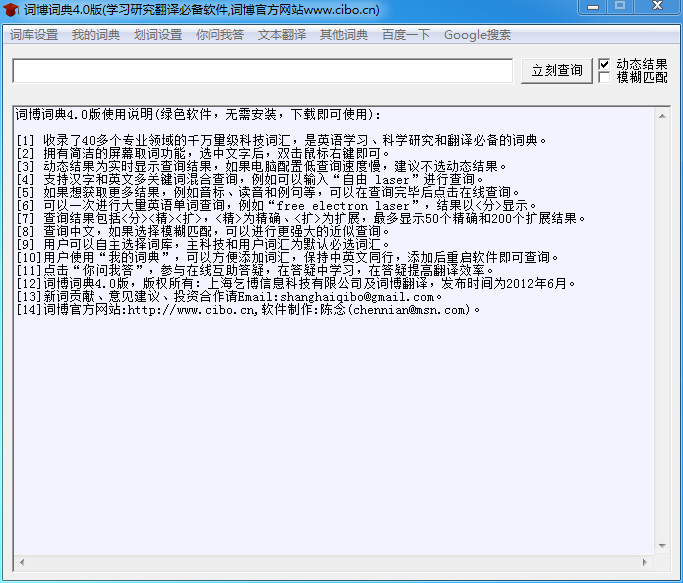Screen dimensions: 683x583
Task: Click line [11] about 在线互助答疑
Action: click(255, 271)
